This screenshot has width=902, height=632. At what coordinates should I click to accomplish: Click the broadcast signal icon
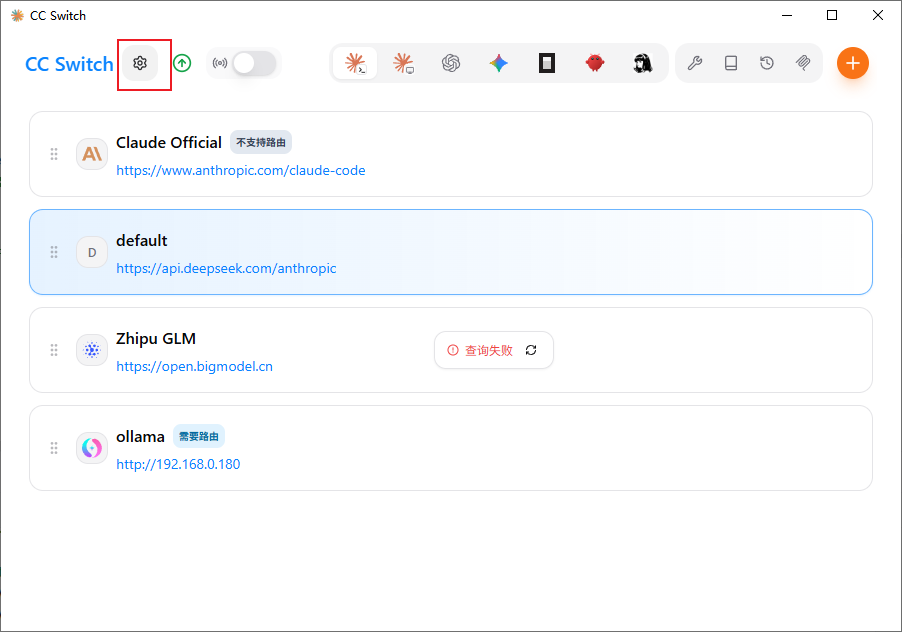[220, 63]
